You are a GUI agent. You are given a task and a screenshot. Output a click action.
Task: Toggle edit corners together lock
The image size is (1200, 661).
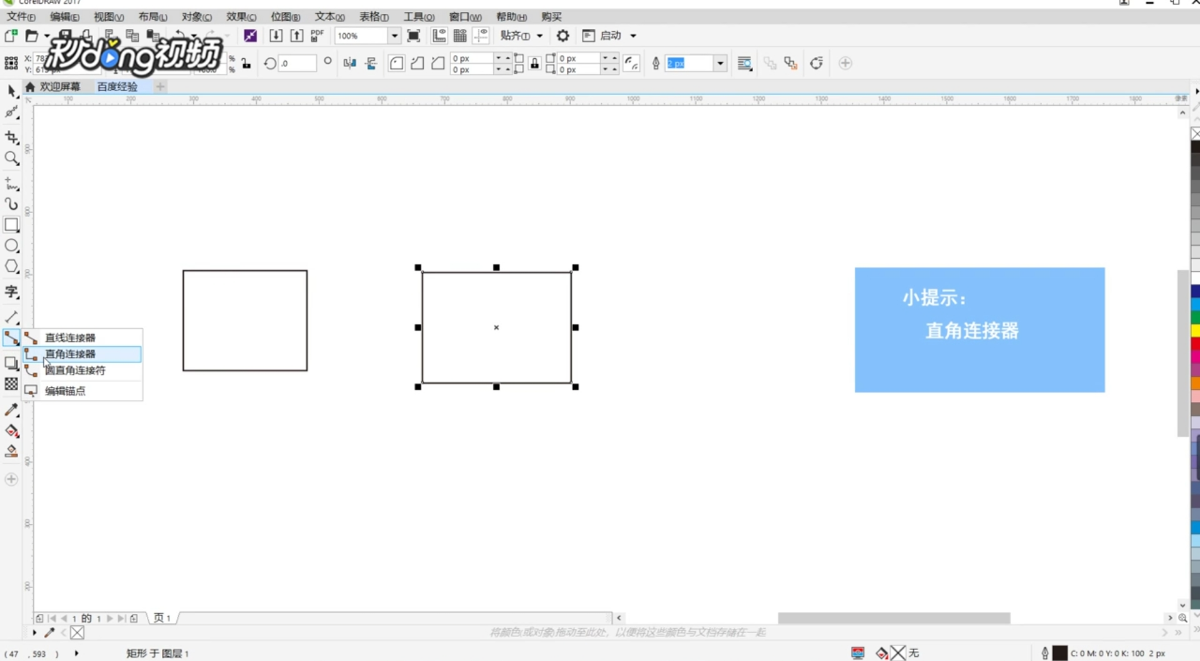(535, 63)
